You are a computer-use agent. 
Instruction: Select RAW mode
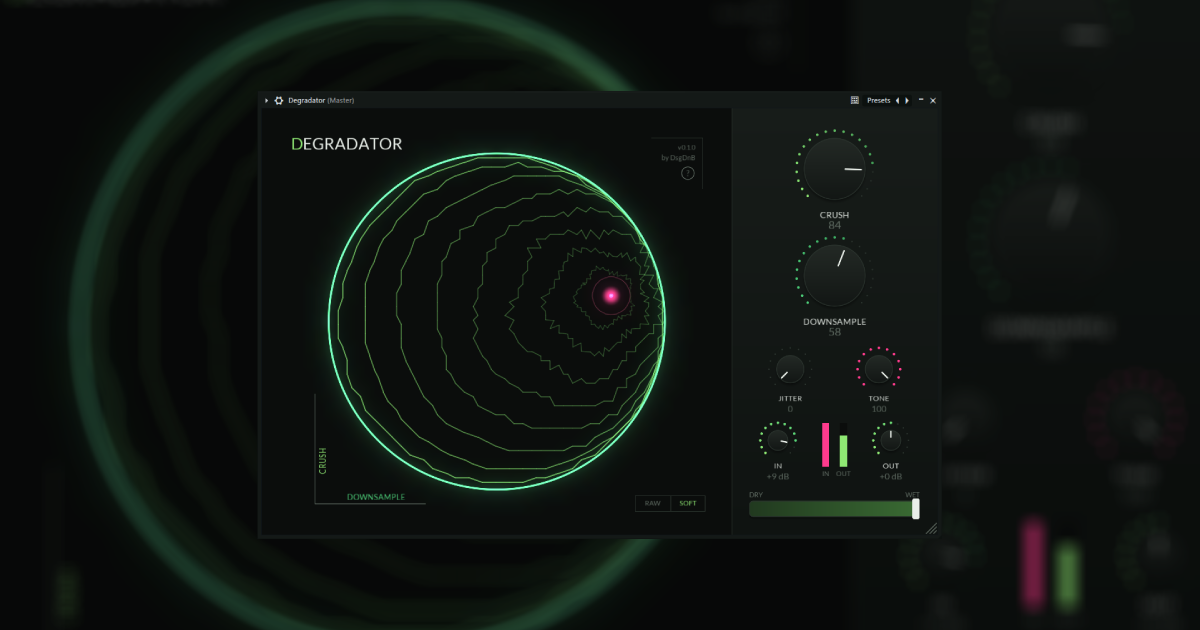click(x=653, y=503)
